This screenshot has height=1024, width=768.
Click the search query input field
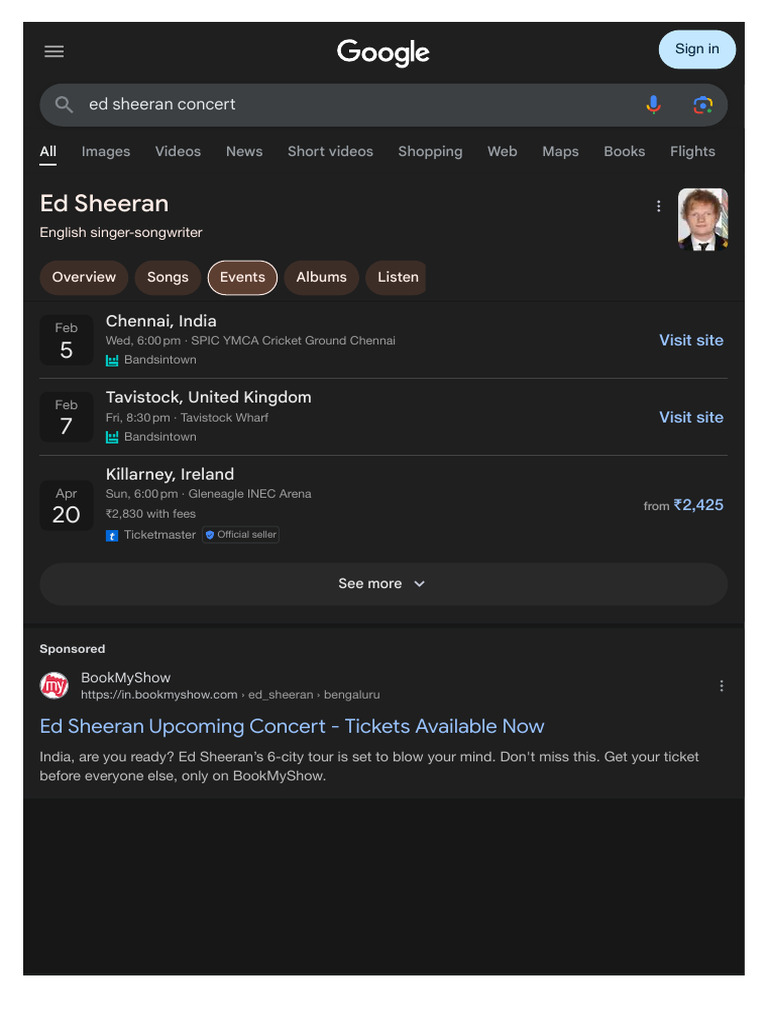pos(350,104)
